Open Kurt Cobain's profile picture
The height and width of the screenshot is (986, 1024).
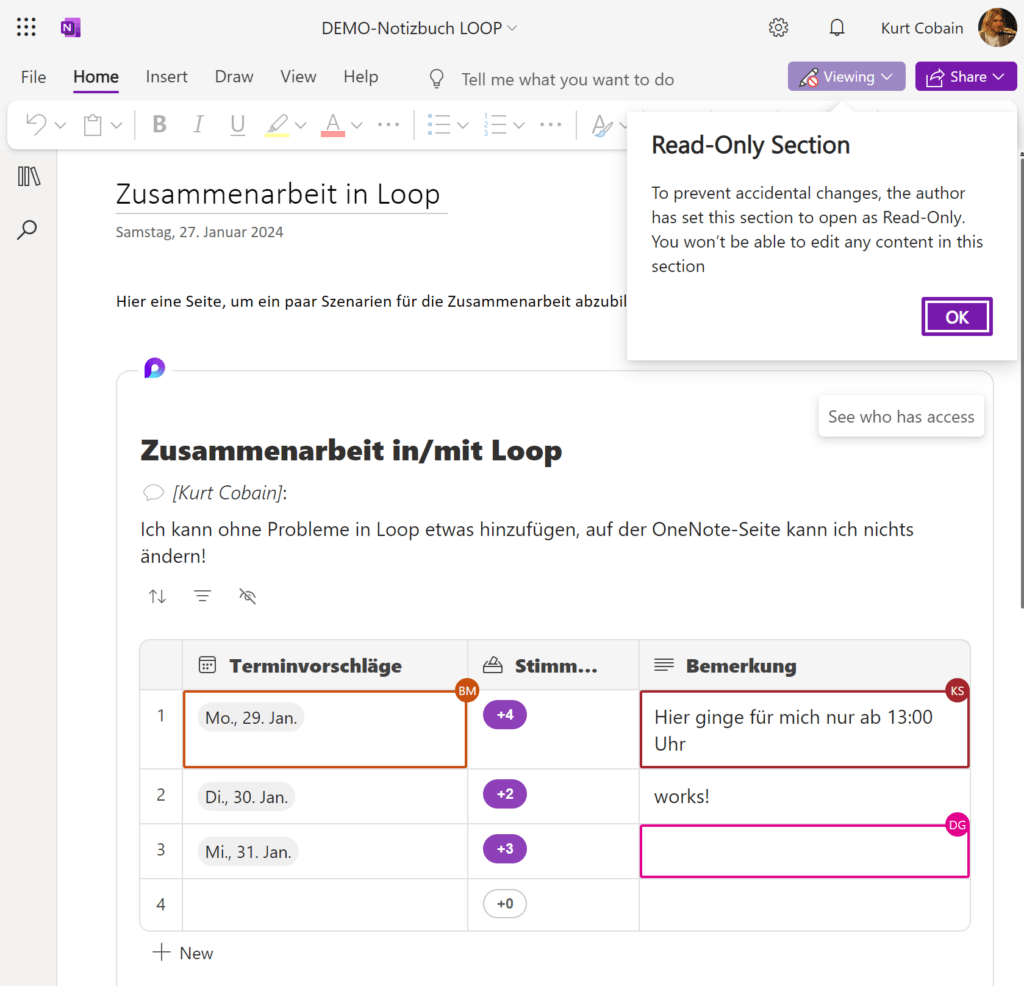click(x=997, y=27)
